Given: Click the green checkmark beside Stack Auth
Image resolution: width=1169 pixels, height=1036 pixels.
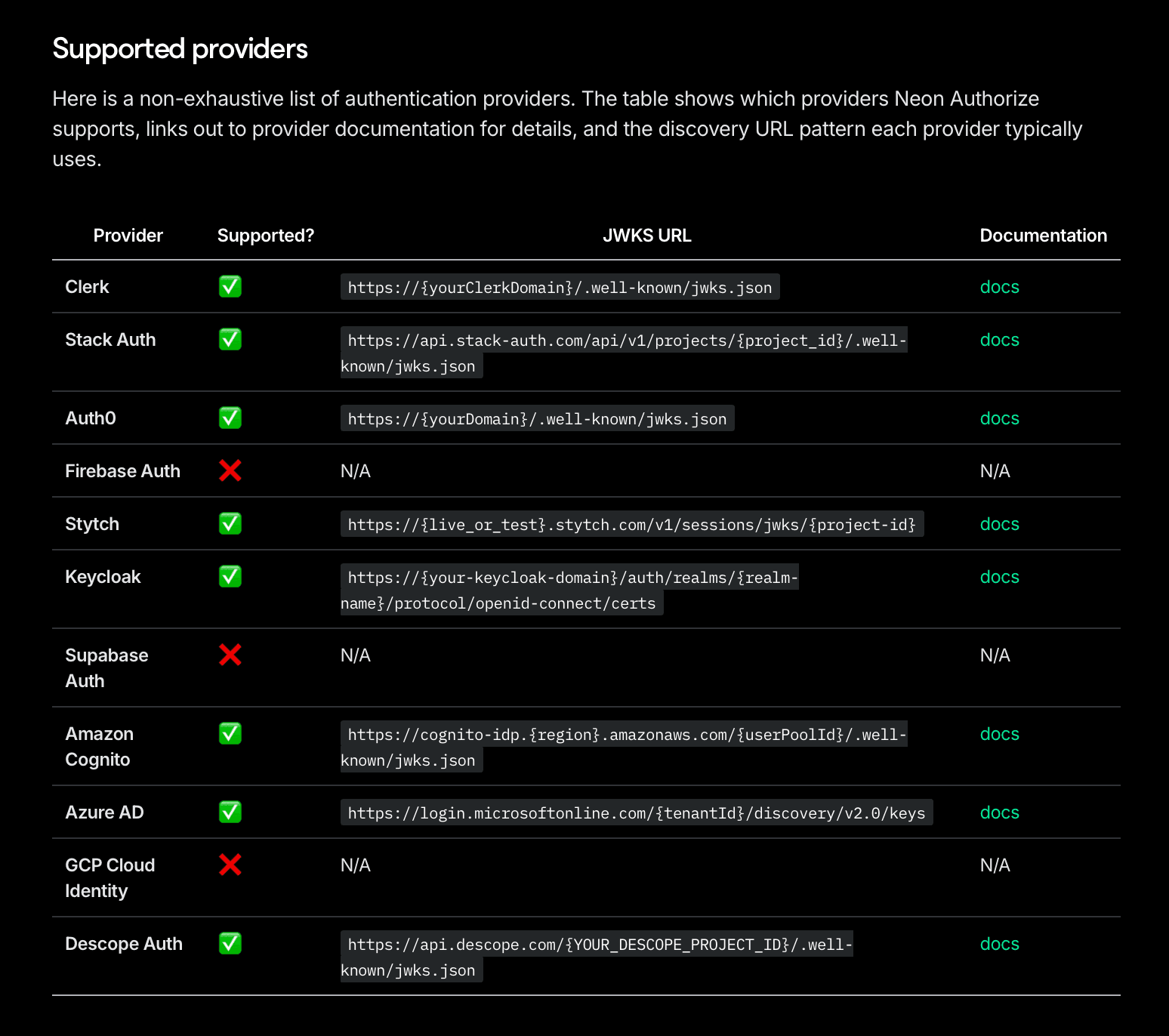Looking at the screenshot, I should [230, 340].
